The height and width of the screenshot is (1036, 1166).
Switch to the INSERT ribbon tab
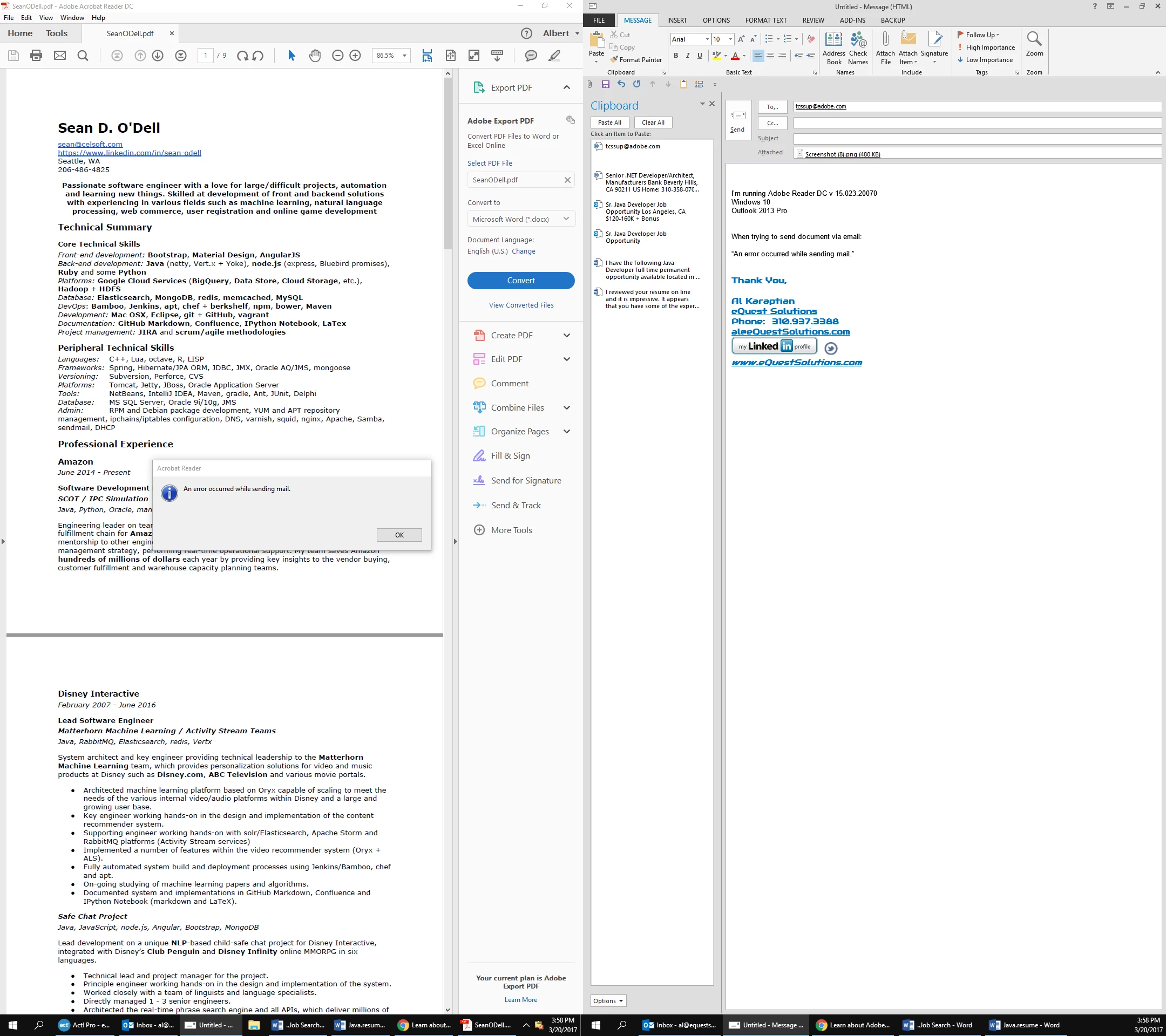[676, 20]
